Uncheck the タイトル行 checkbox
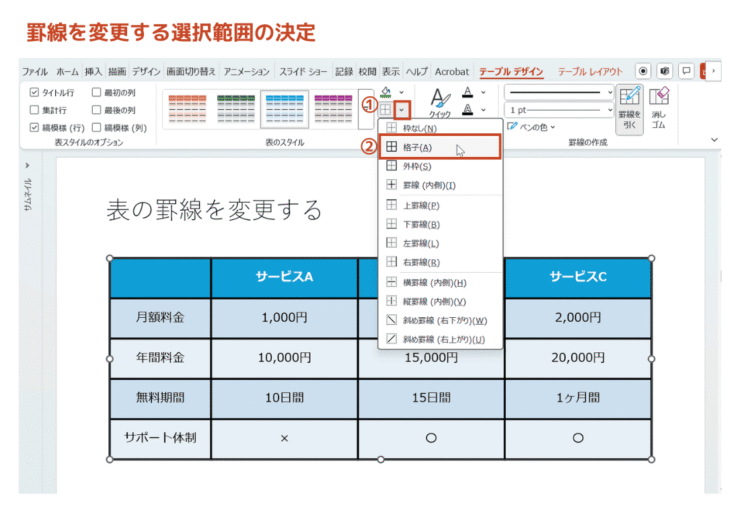Screen dimensions: 740x505 click(34, 93)
